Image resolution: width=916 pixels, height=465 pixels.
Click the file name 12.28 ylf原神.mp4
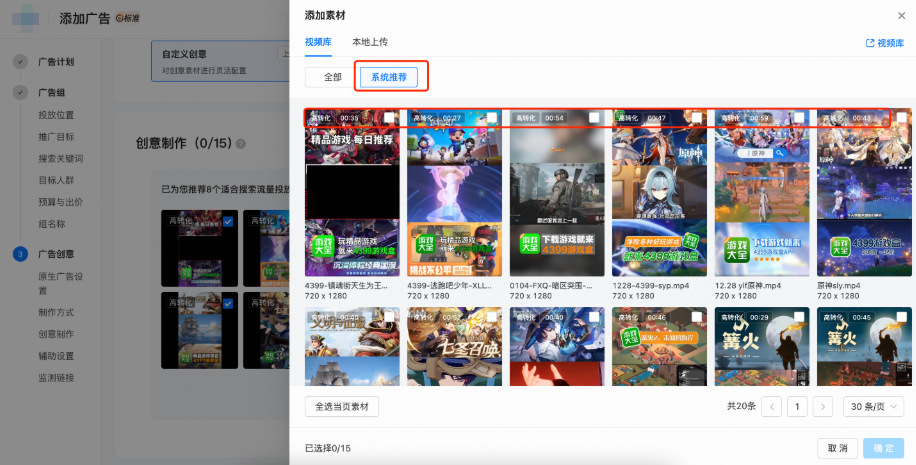coord(749,286)
